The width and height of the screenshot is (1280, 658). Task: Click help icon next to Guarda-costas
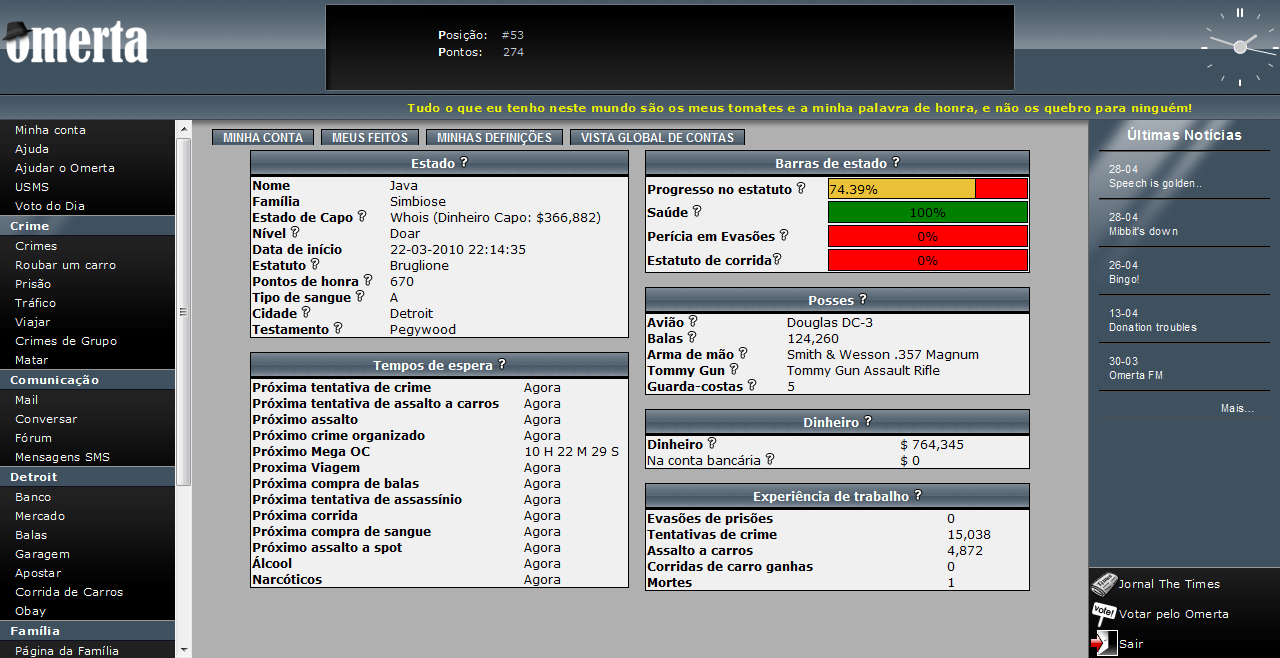tap(752, 385)
